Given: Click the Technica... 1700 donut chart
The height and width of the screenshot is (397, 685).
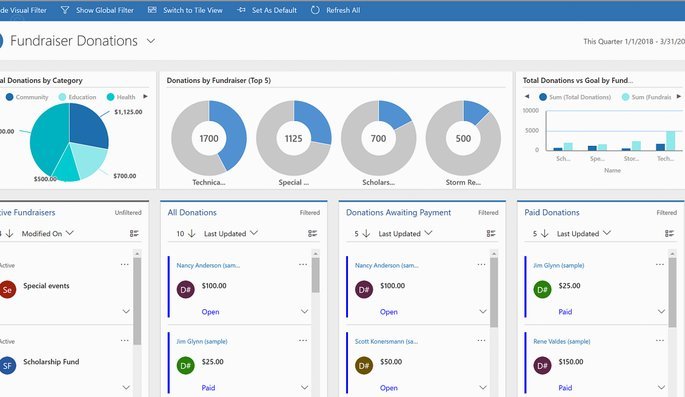Looking at the screenshot, I should coord(209,138).
